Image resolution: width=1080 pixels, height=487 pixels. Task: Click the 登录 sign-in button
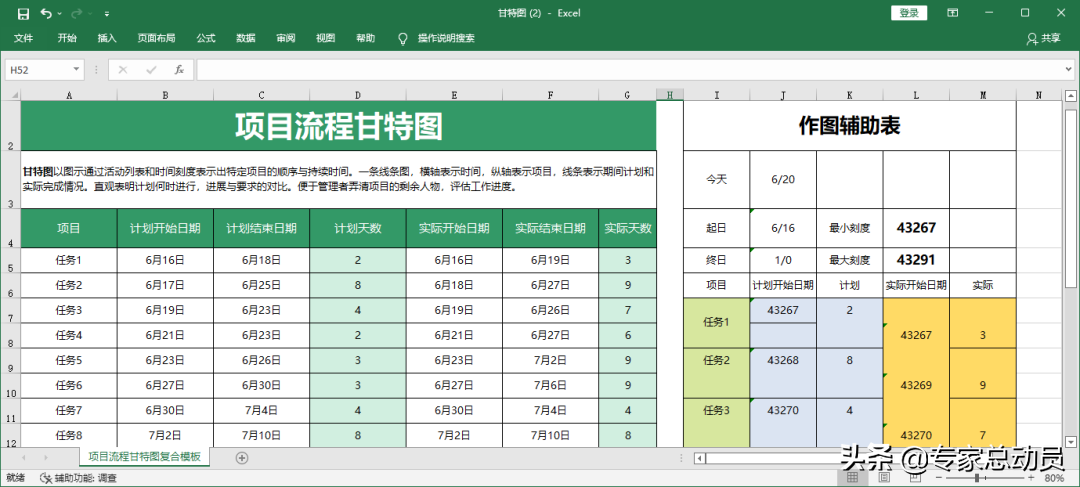pyautogui.click(x=909, y=13)
